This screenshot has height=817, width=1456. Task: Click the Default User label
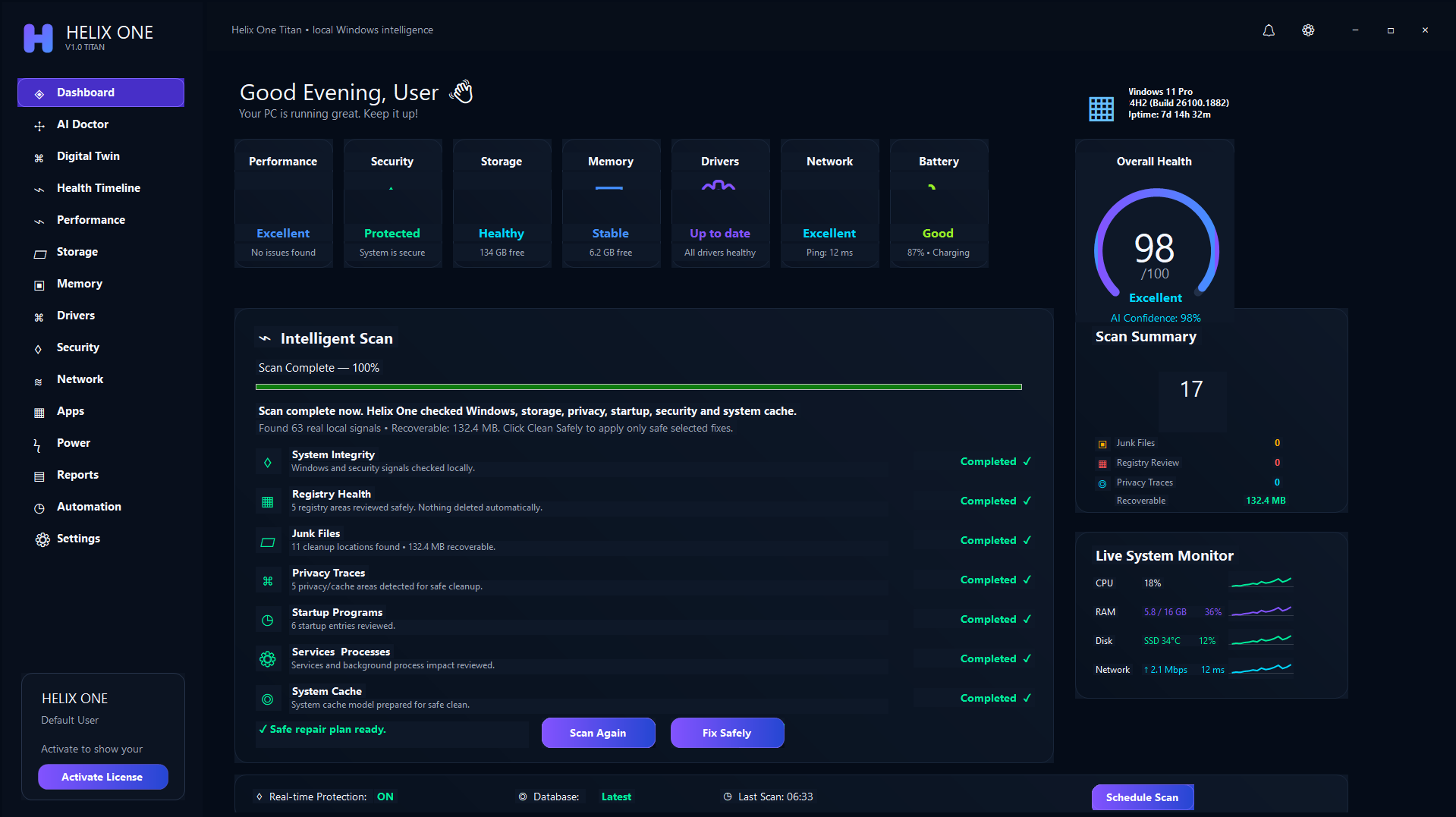[70, 720]
